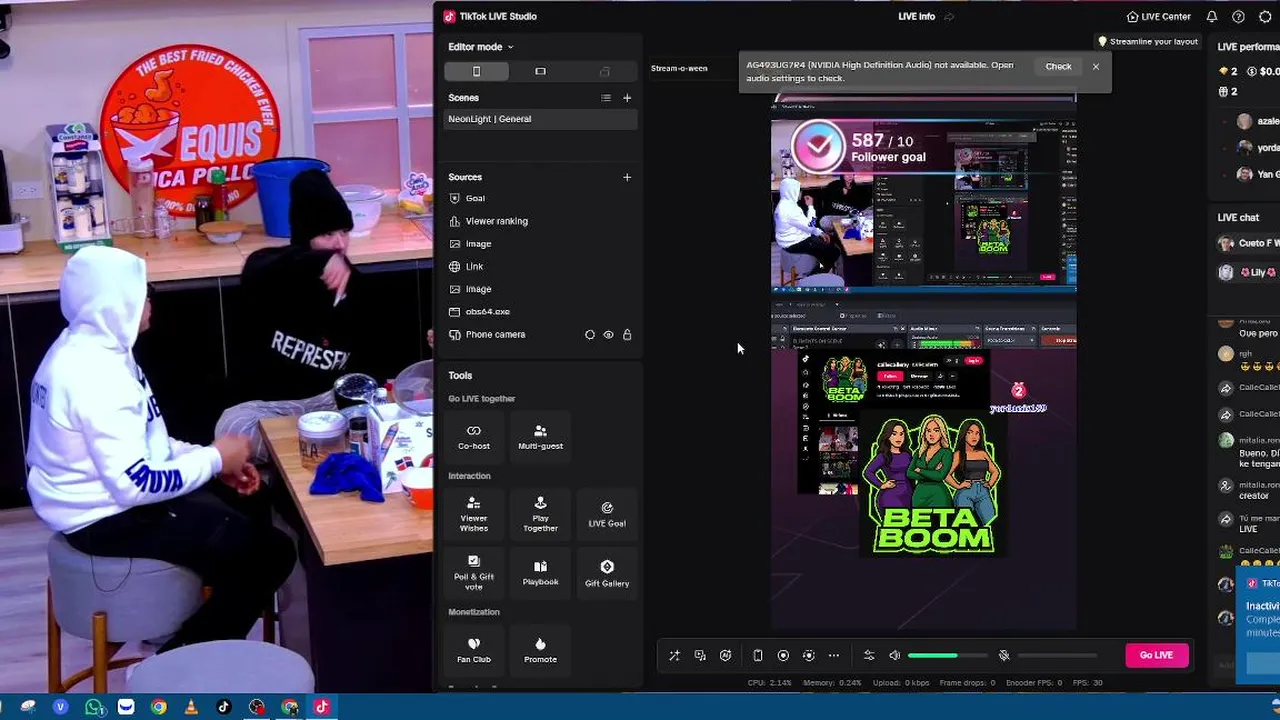The width and height of the screenshot is (1280, 720).
Task: Open the Play Together tool
Action: click(x=540, y=513)
